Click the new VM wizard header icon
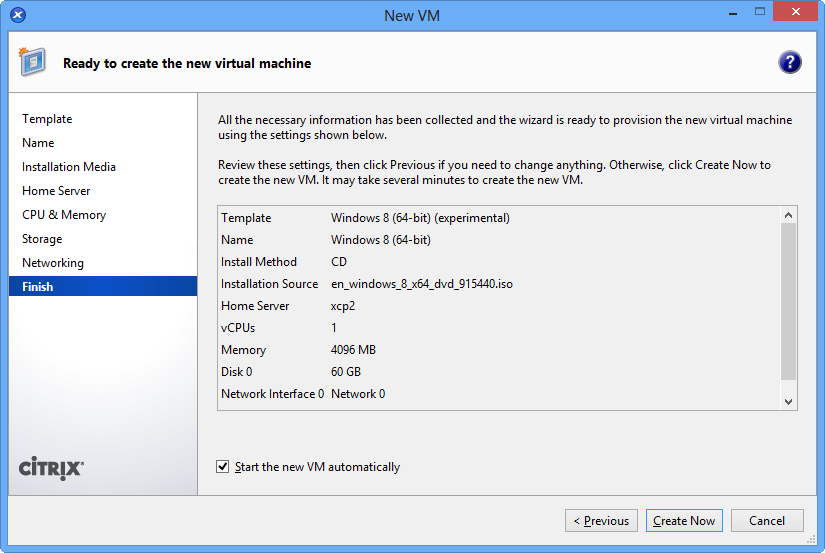This screenshot has height=553, width=825. (x=32, y=62)
